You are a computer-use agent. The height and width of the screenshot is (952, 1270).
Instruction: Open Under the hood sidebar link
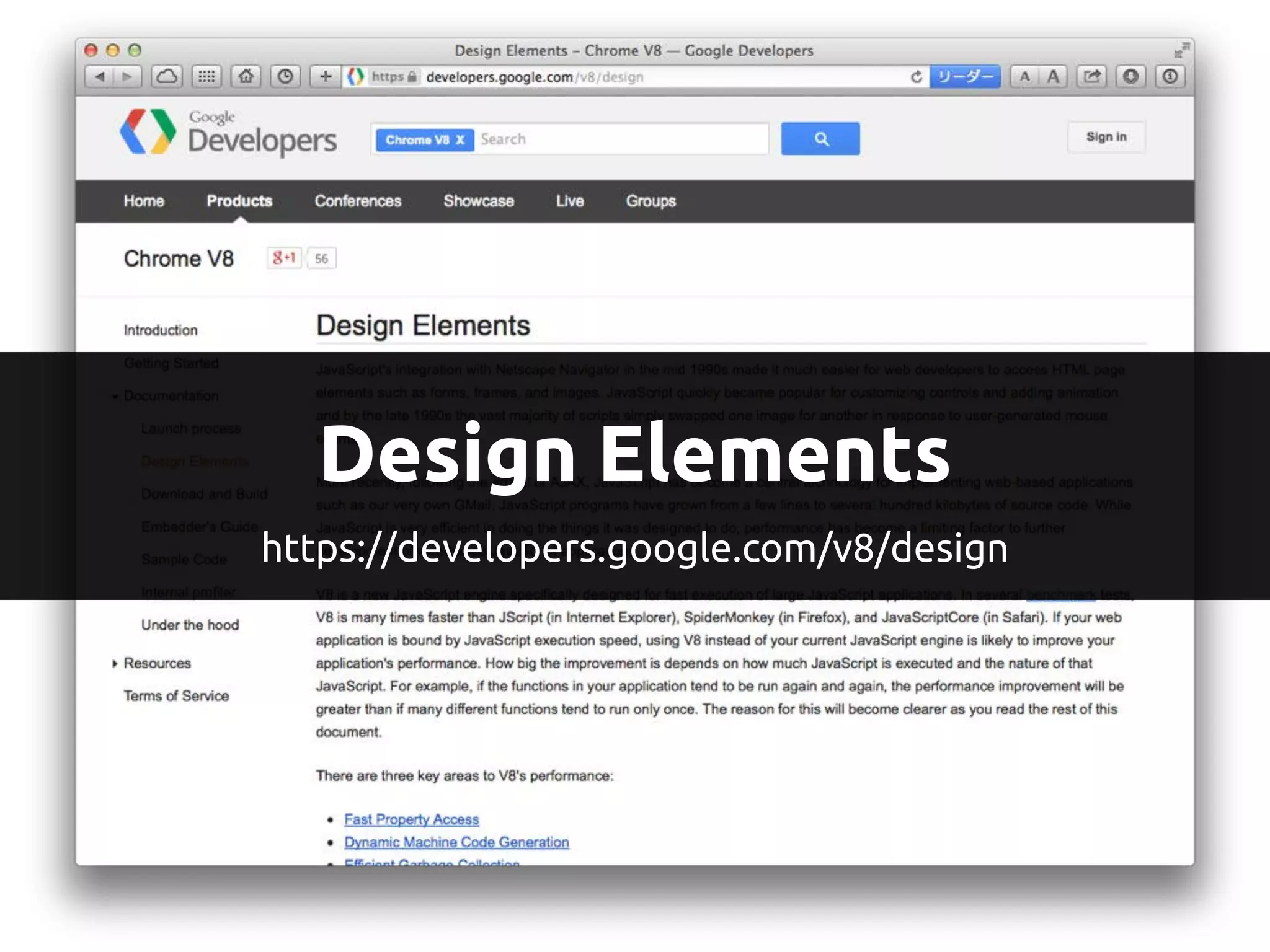click(x=190, y=625)
